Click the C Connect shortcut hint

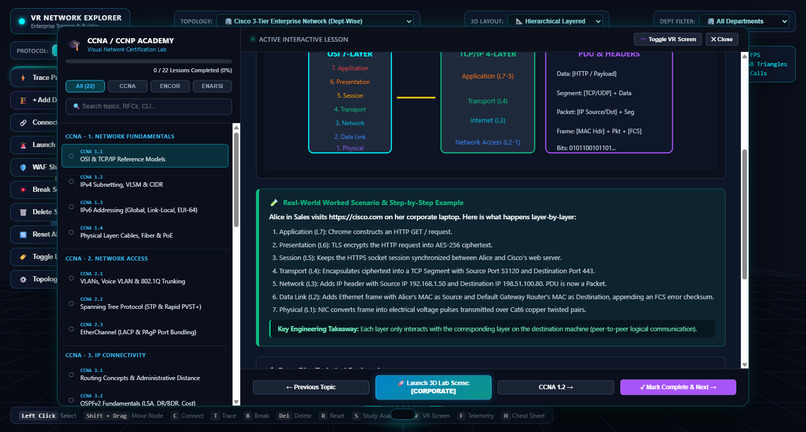click(187, 416)
